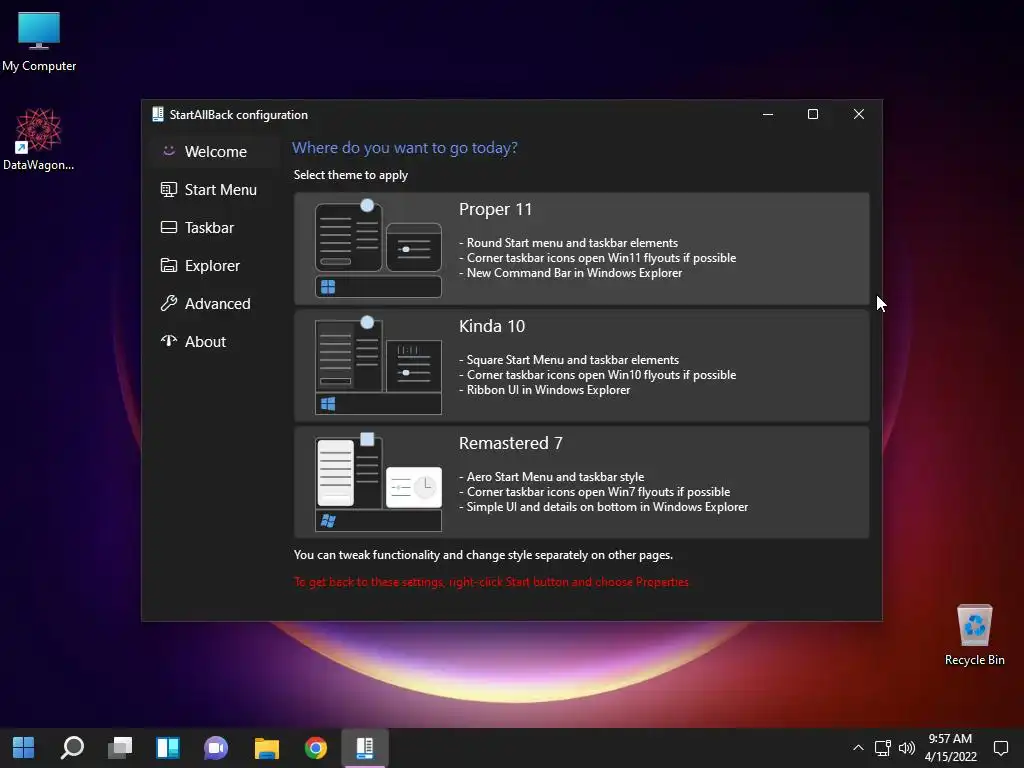Launch the Chat taskbar icon

[x=216, y=748]
